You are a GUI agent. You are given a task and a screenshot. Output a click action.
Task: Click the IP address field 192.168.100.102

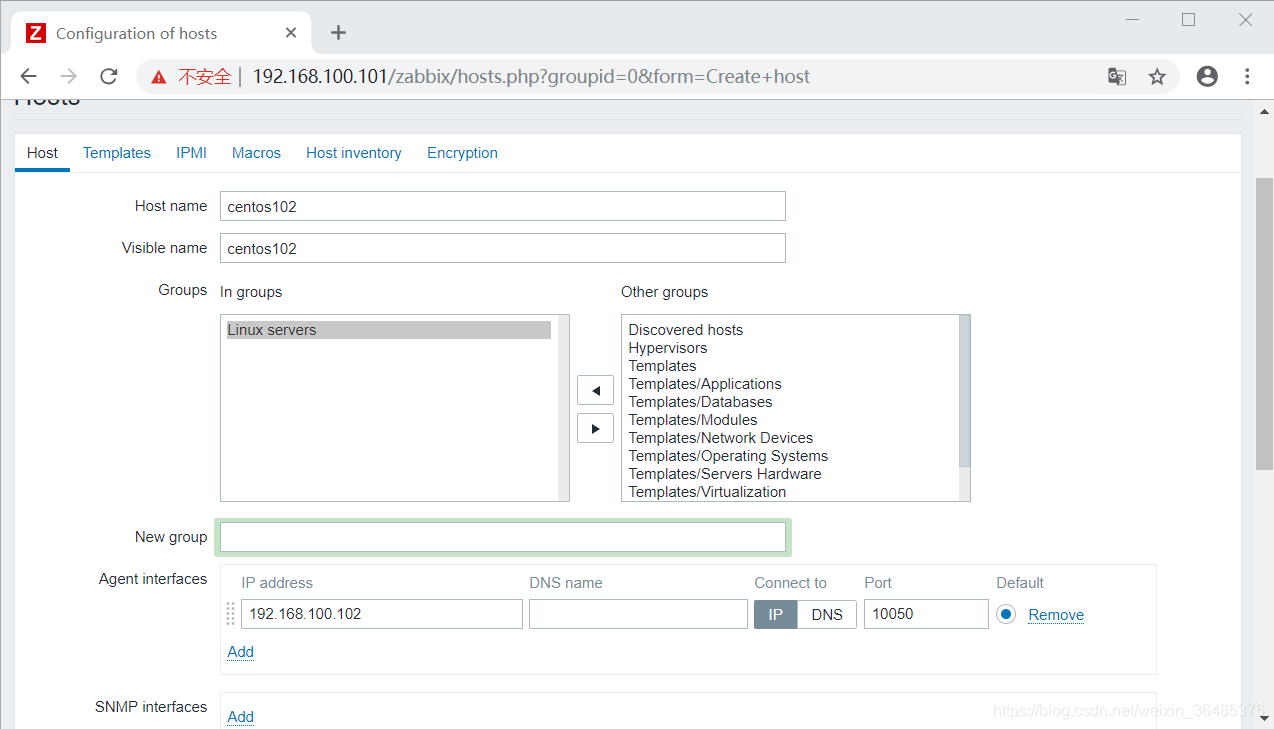382,614
